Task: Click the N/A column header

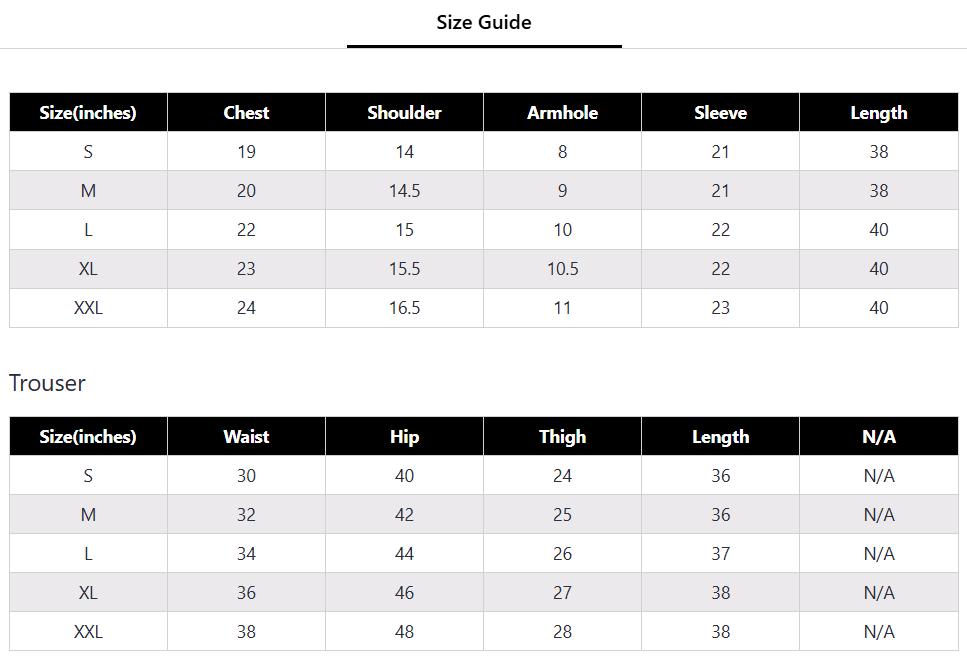Action: click(879, 436)
